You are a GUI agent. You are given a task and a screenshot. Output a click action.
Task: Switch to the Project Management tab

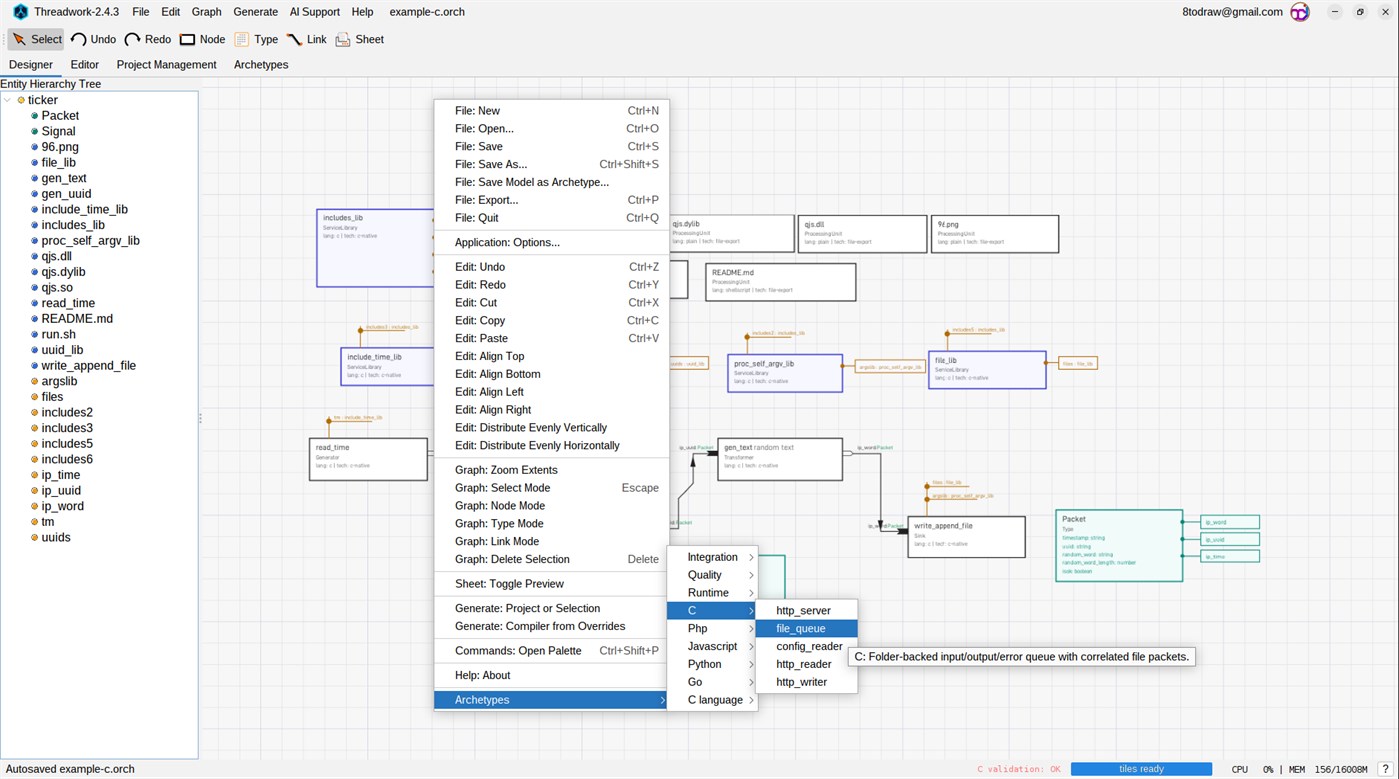click(x=166, y=65)
